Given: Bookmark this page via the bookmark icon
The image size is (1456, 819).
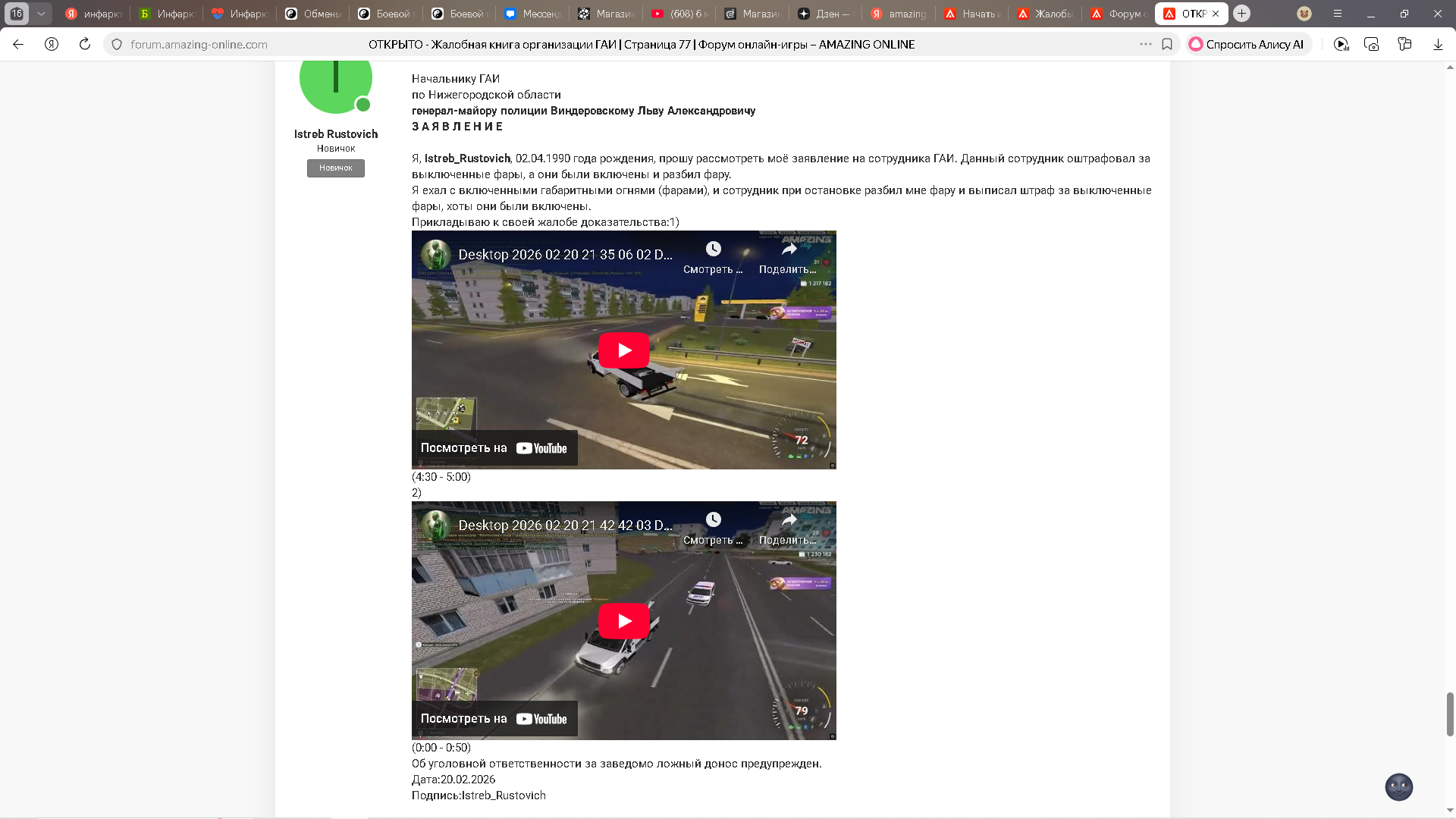Looking at the screenshot, I should (x=1167, y=44).
